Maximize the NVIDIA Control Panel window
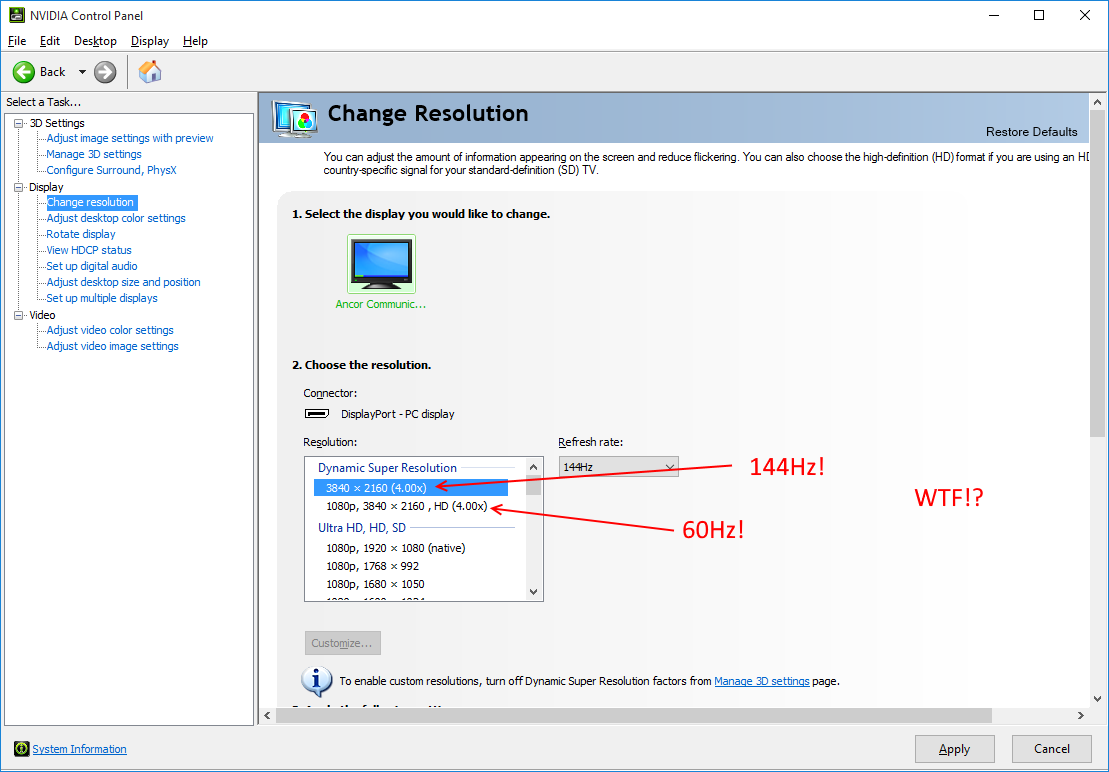This screenshot has height=772, width=1109. (x=1039, y=15)
